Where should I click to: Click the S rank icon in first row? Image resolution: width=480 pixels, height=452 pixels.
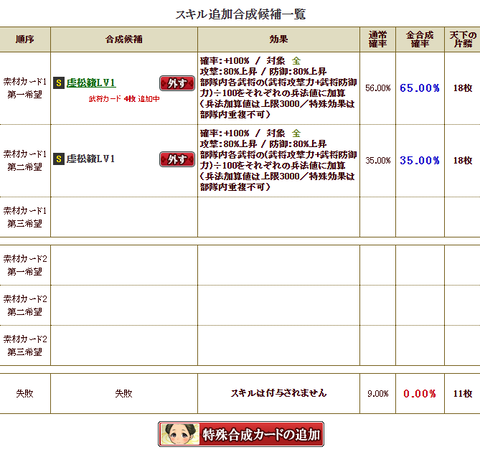click(x=59, y=83)
